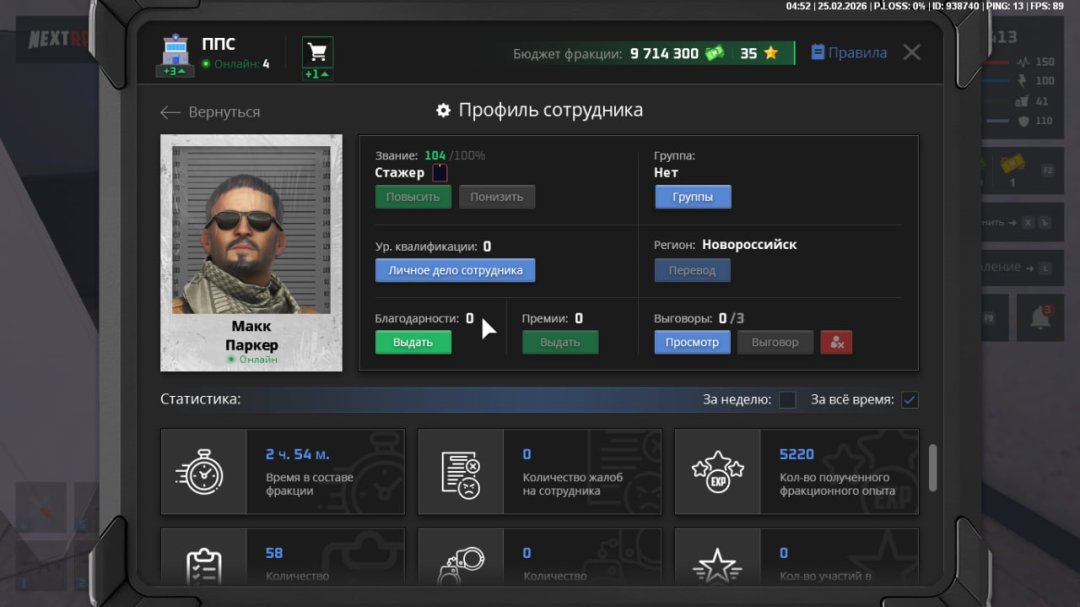The image size is (1080, 607).
Task: Open Правила rules link
Action: click(849, 53)
